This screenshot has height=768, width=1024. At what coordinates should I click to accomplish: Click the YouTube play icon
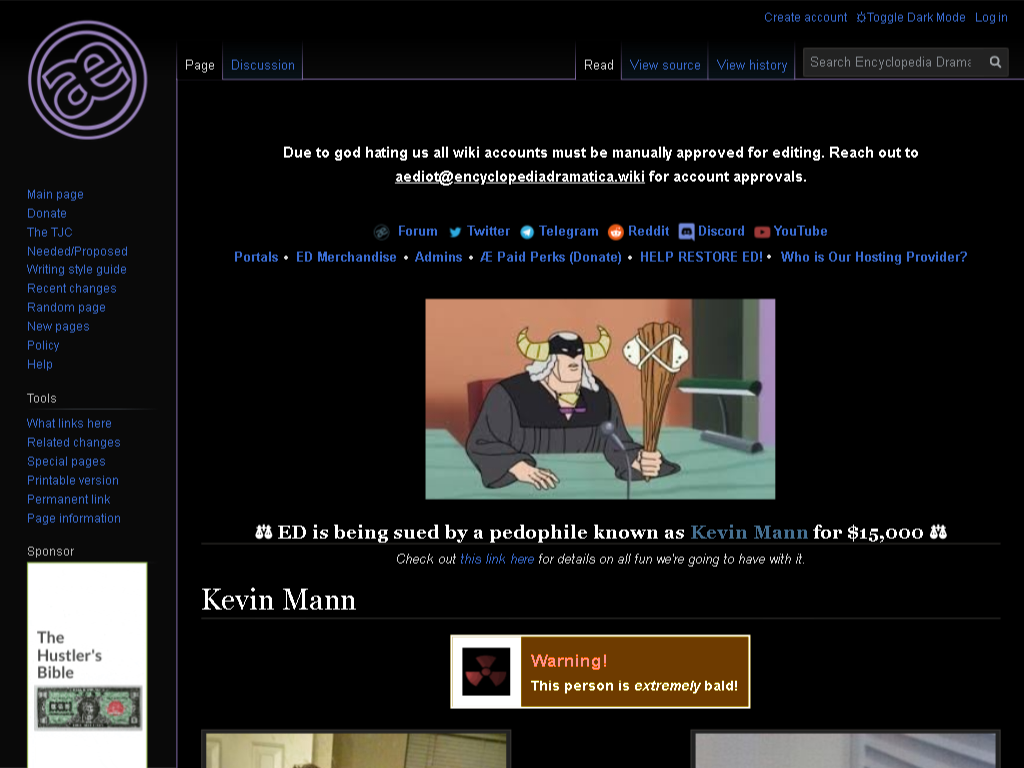click(762, 232)
